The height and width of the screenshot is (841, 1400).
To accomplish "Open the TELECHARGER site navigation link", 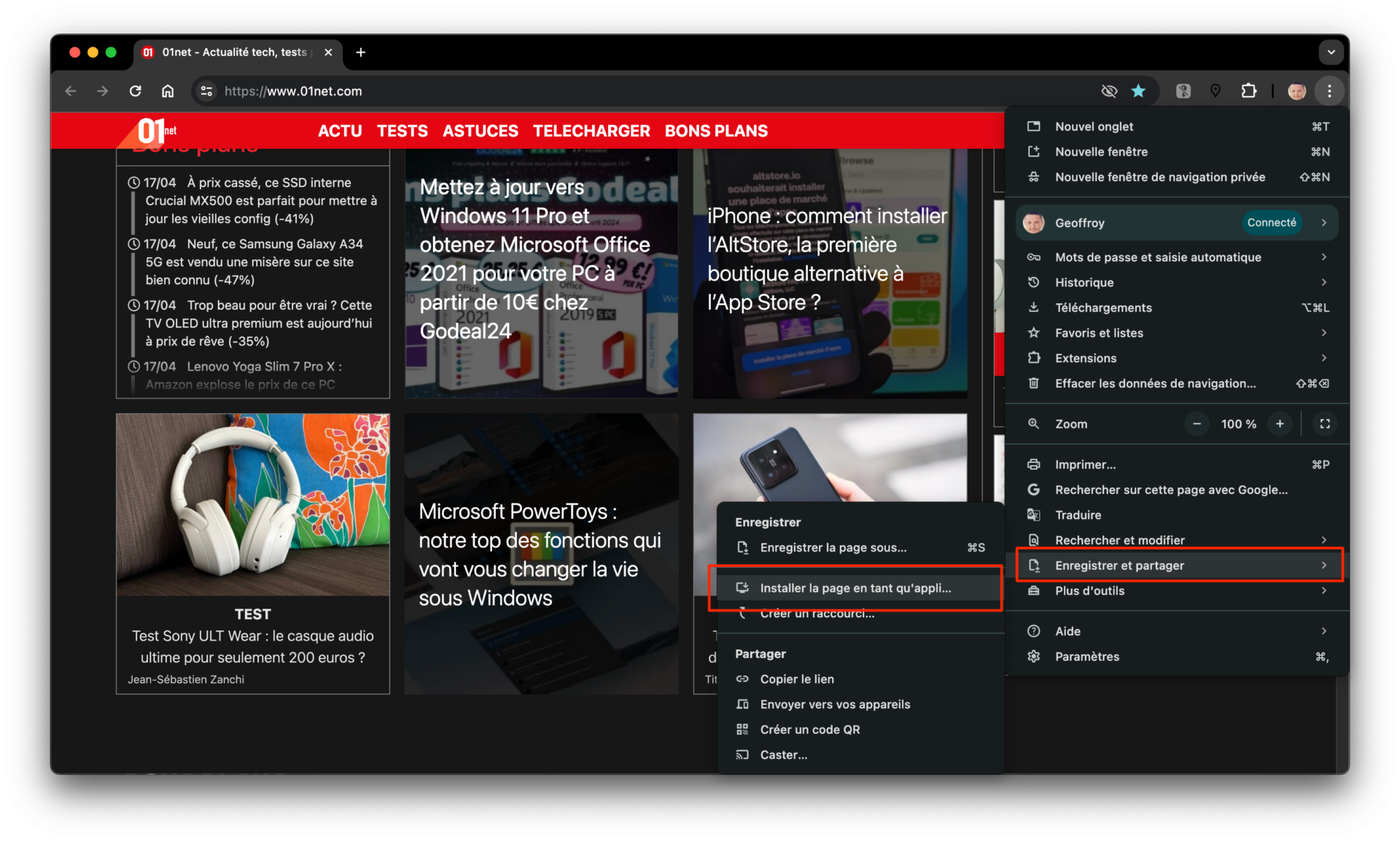I will pos(591,131).
